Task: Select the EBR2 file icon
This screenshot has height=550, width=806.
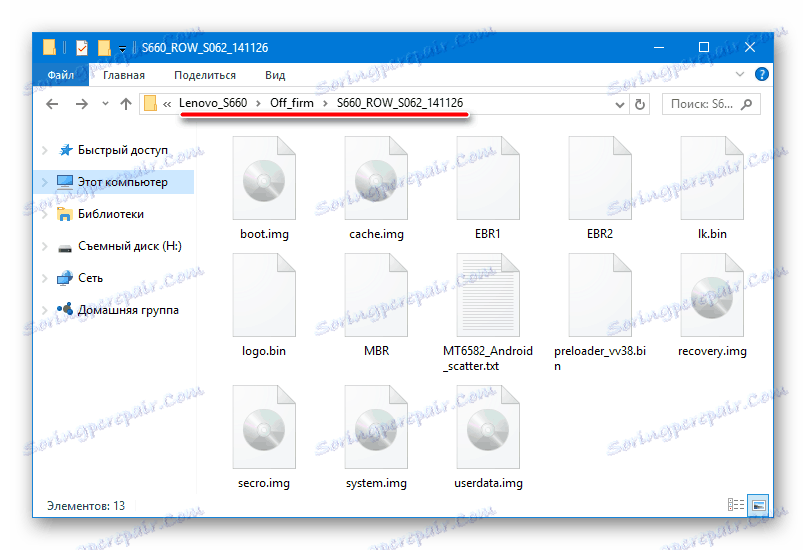Action: [600, 178]
